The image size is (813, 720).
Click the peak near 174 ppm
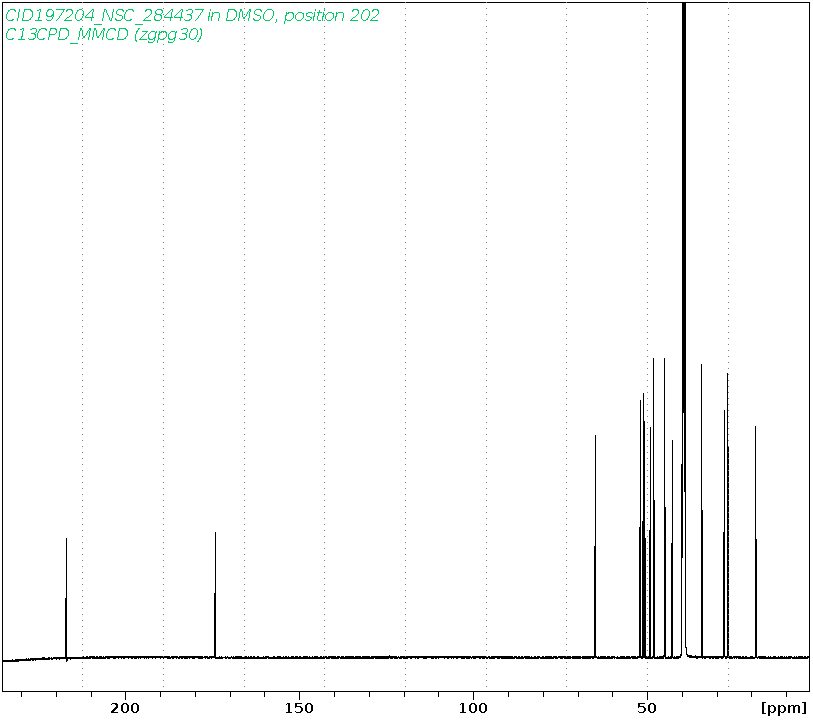pos(215,595)
